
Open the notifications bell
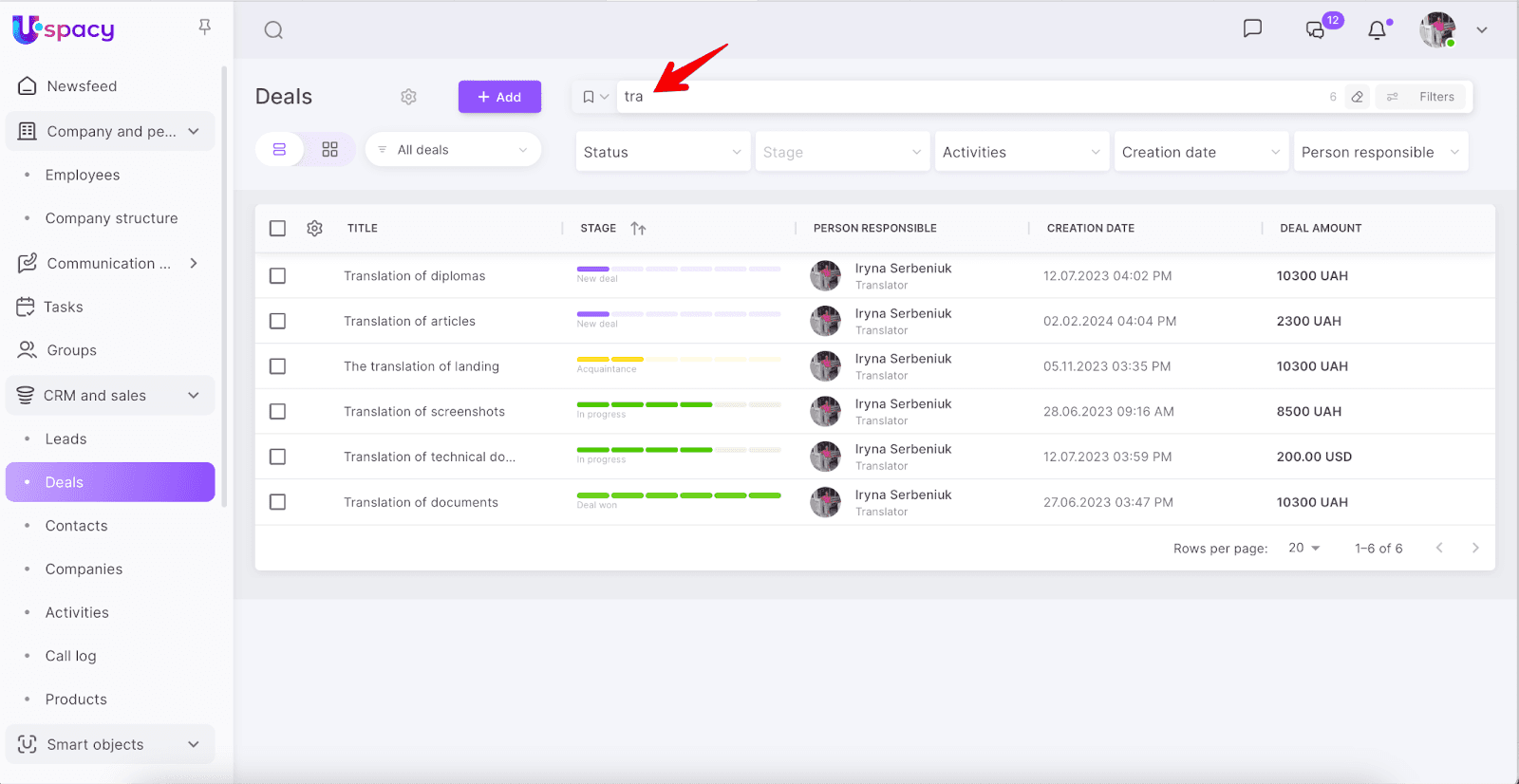(1377, 30)
